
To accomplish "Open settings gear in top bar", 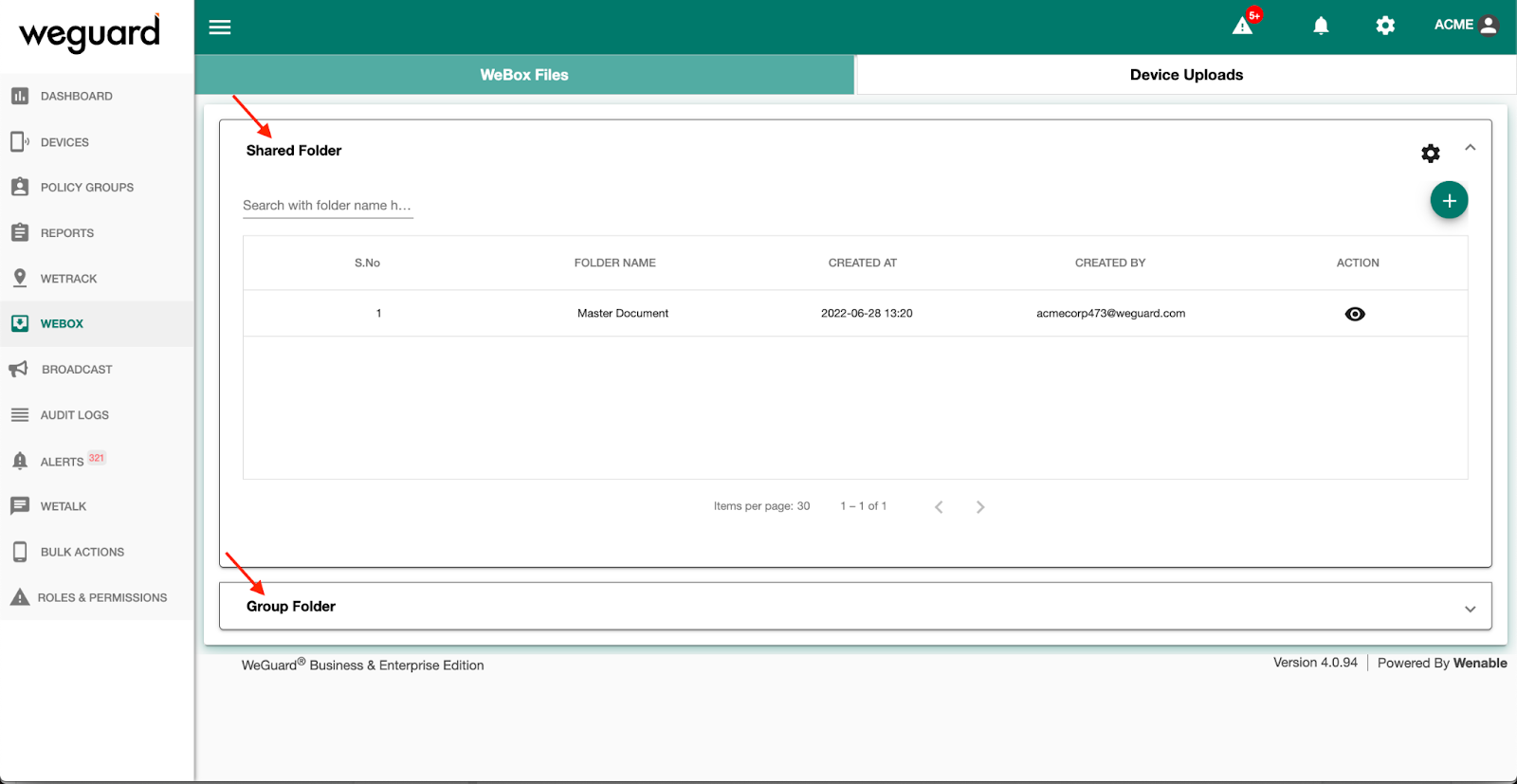I will 1385,26.
